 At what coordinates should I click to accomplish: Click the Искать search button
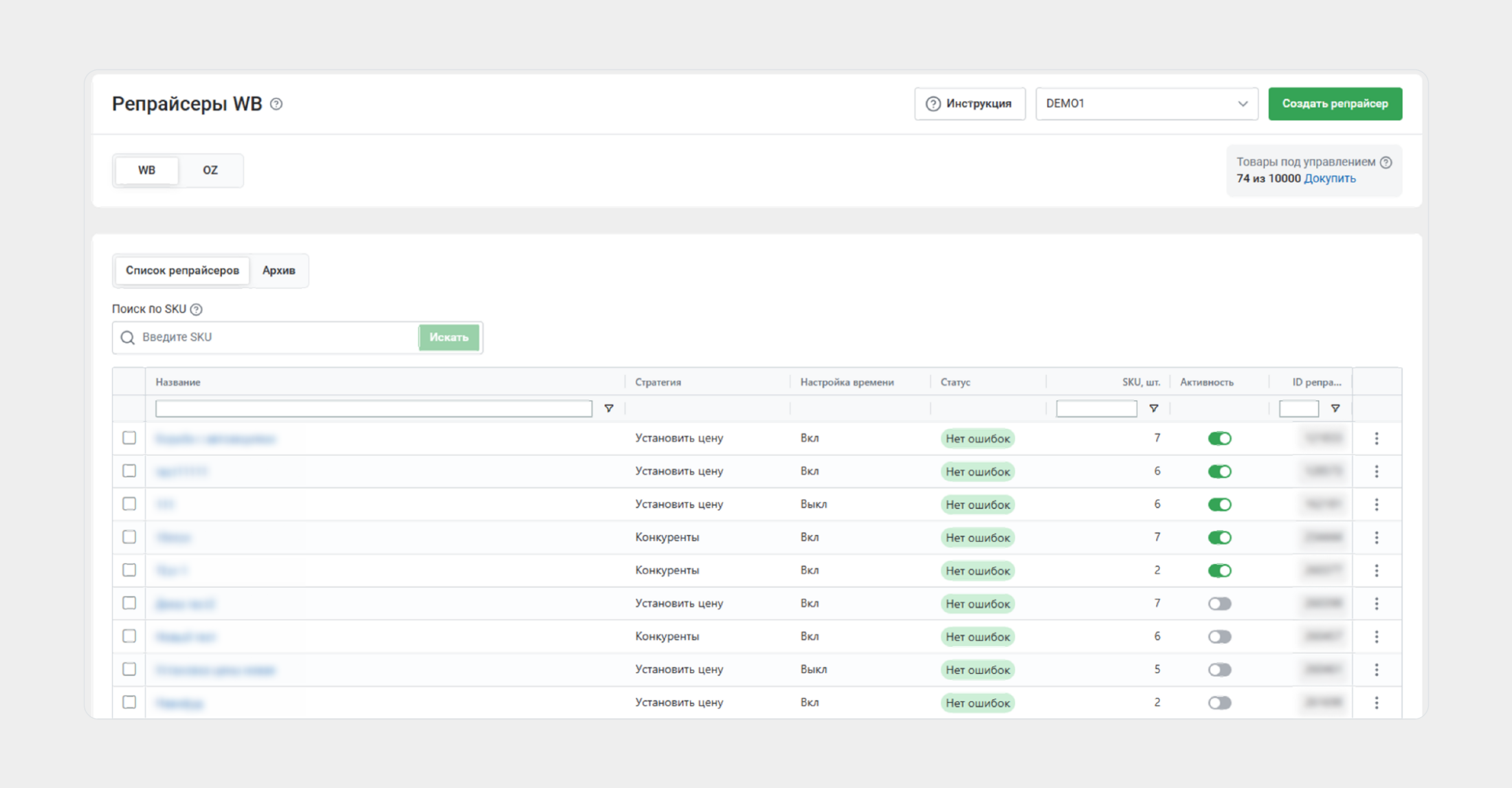click(x=449, y=338)
